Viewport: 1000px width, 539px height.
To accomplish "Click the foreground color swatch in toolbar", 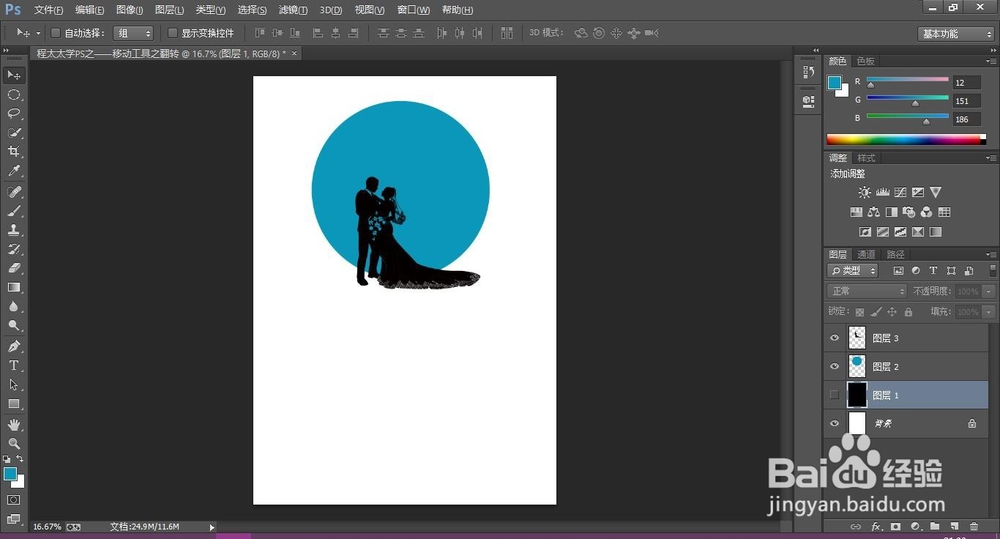I will 10,473.
